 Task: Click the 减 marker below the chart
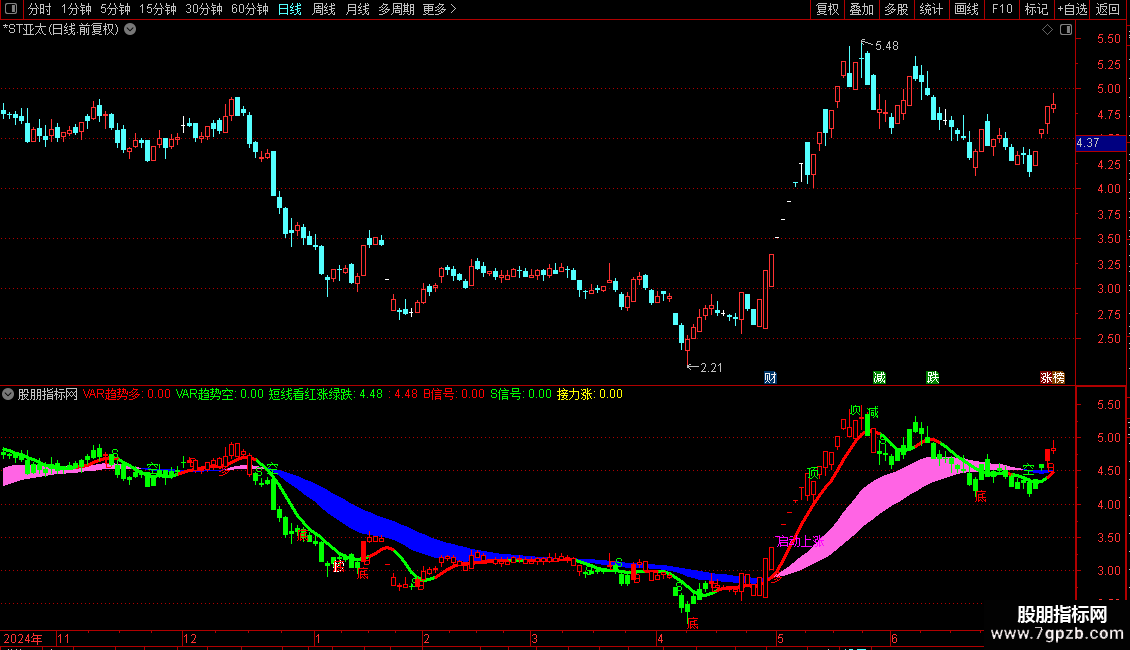(x=879, y=378)
